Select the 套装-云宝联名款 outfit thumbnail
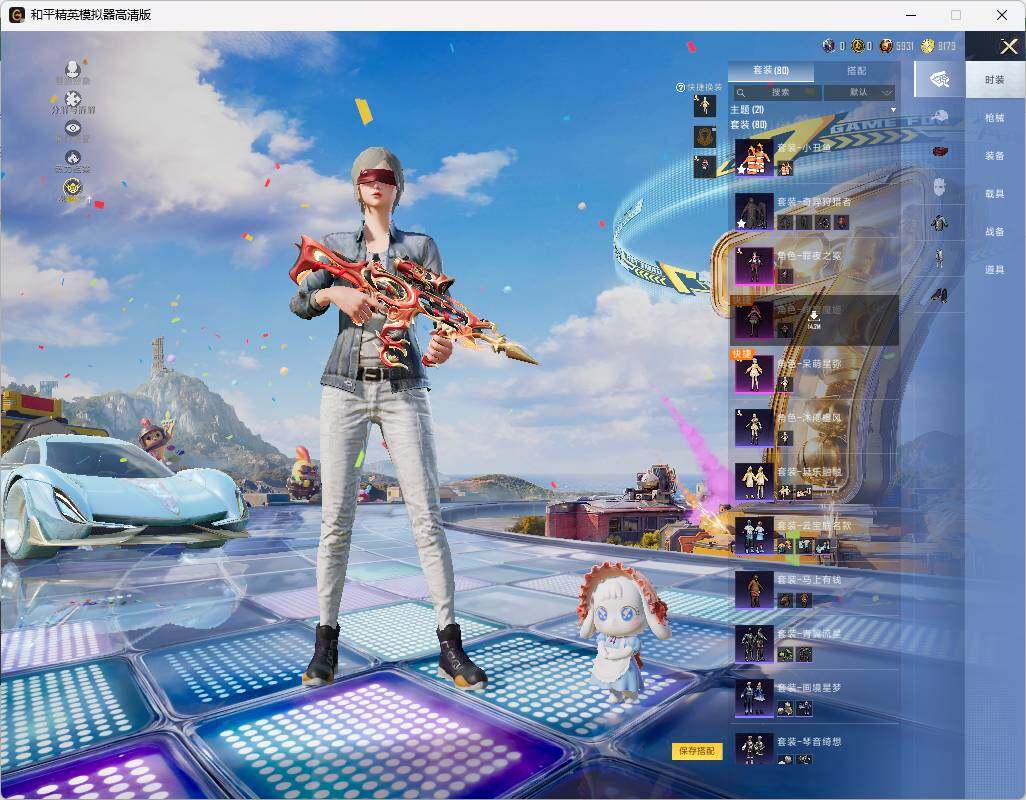The image size is (1026, 800). [x=754, y=536]
